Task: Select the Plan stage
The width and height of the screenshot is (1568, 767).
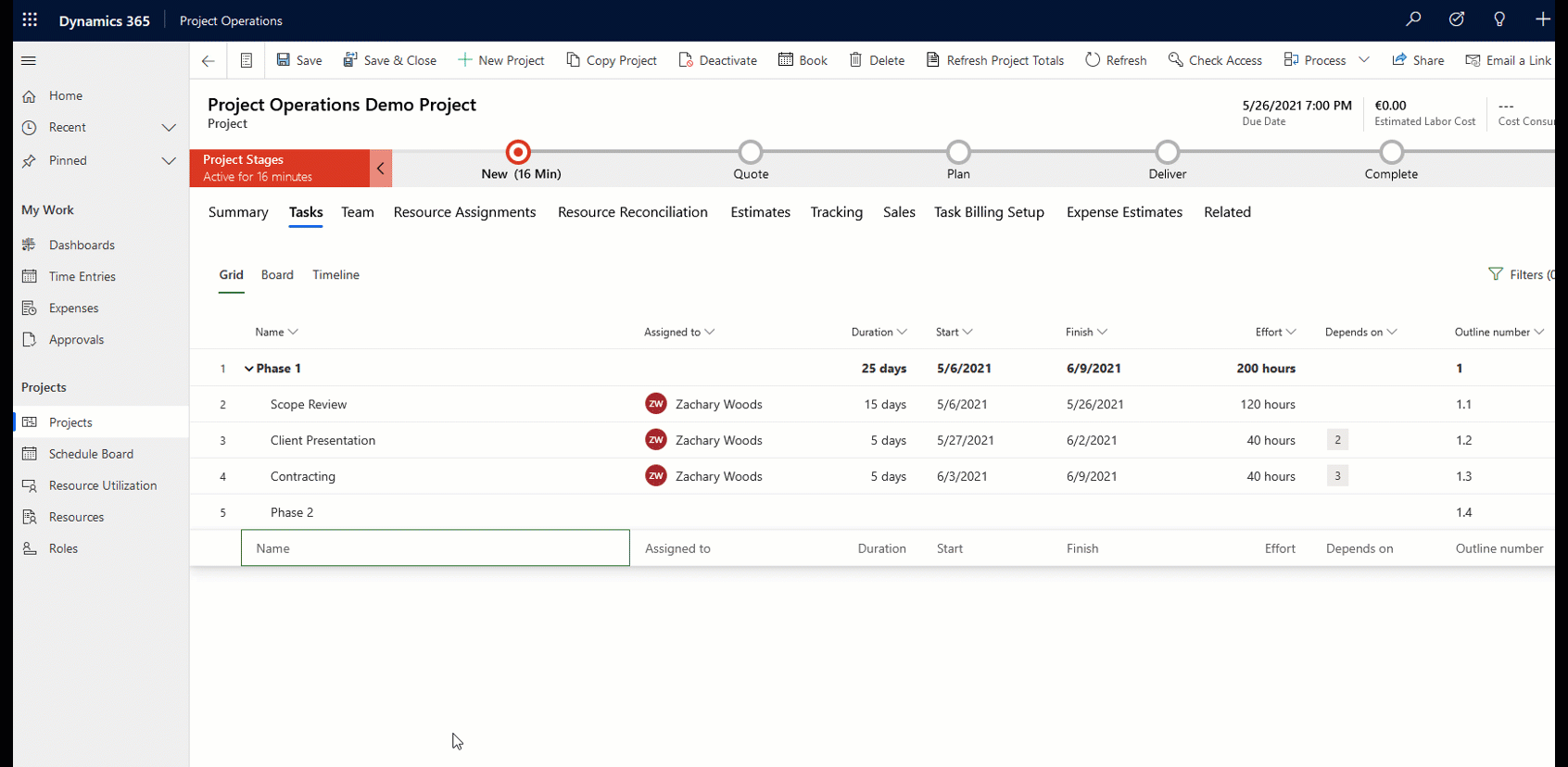Action: pyautogui.click(x=959, y=152)
